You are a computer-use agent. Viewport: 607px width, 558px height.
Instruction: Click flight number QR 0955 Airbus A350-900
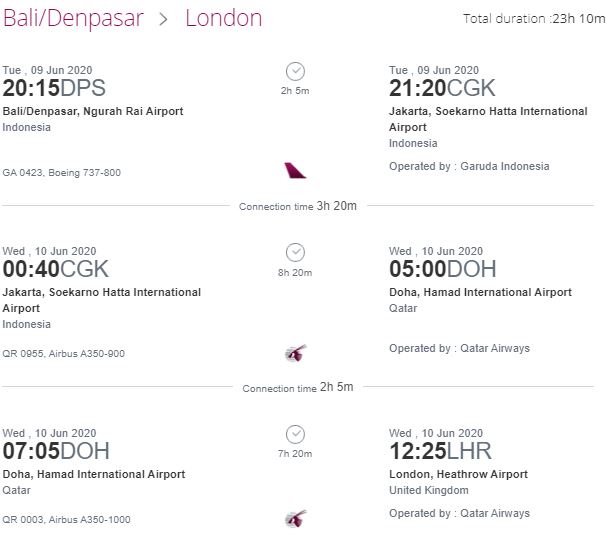pyautogui.click(x=63, y=354)
